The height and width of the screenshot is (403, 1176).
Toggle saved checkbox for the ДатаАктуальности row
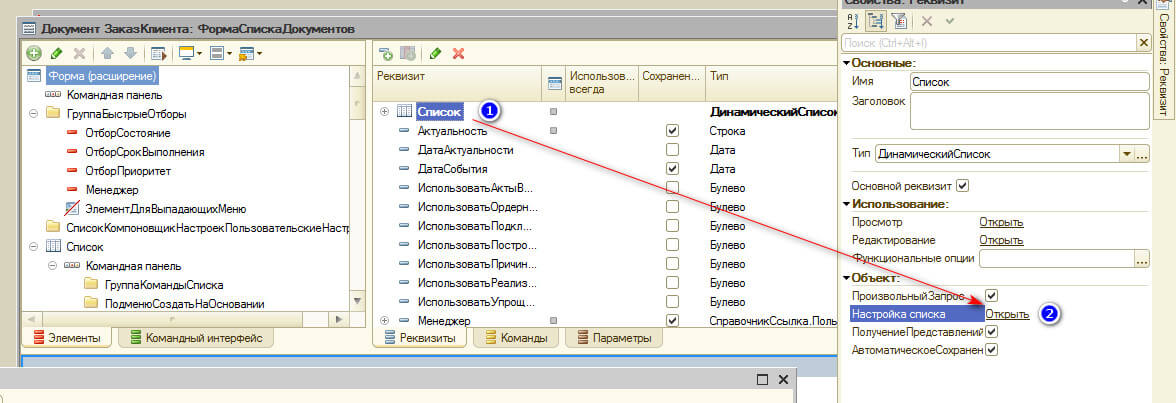672,150
